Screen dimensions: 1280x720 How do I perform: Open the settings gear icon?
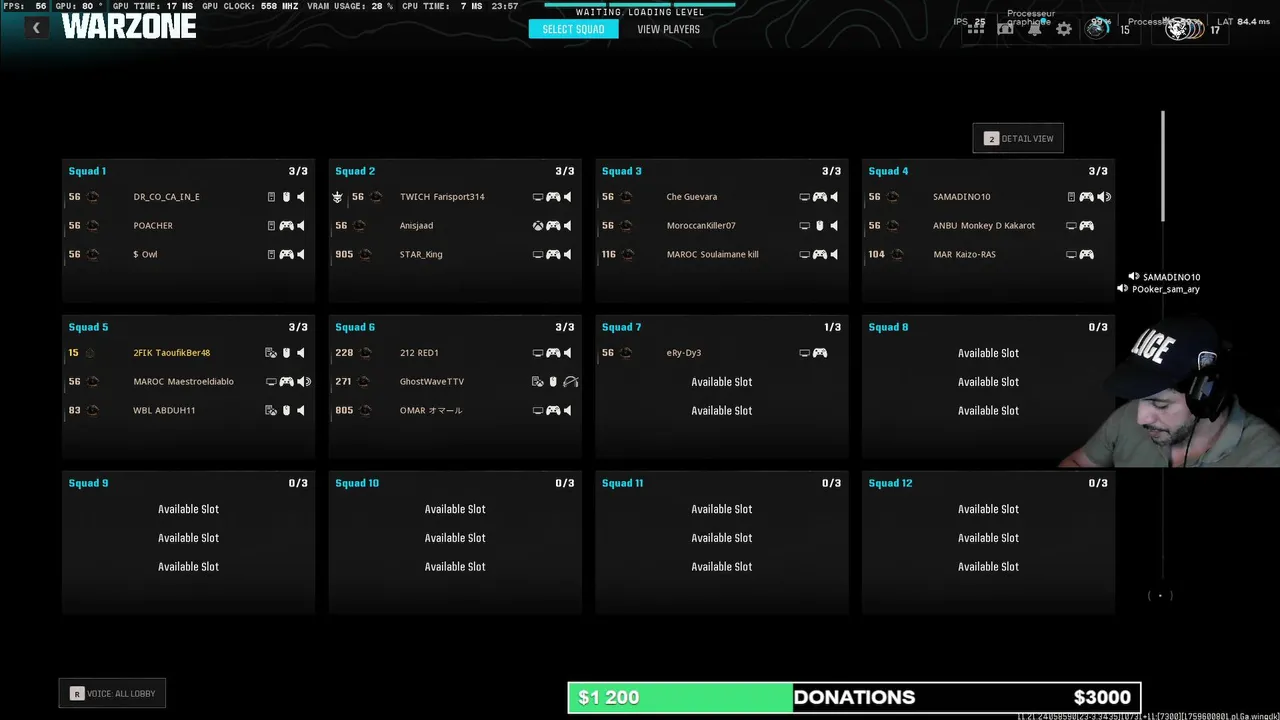(1064, 29)
